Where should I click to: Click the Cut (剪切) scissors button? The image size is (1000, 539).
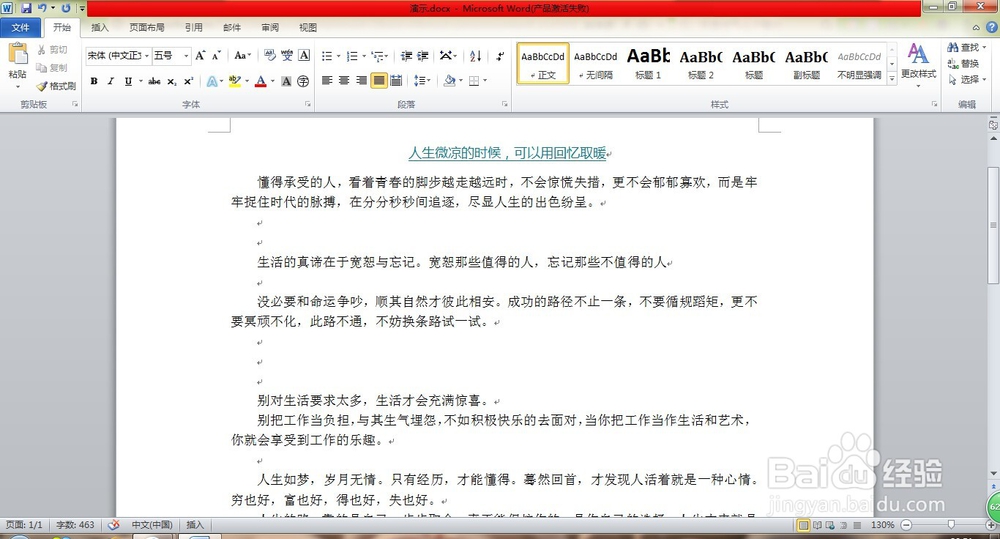[52, 50]
